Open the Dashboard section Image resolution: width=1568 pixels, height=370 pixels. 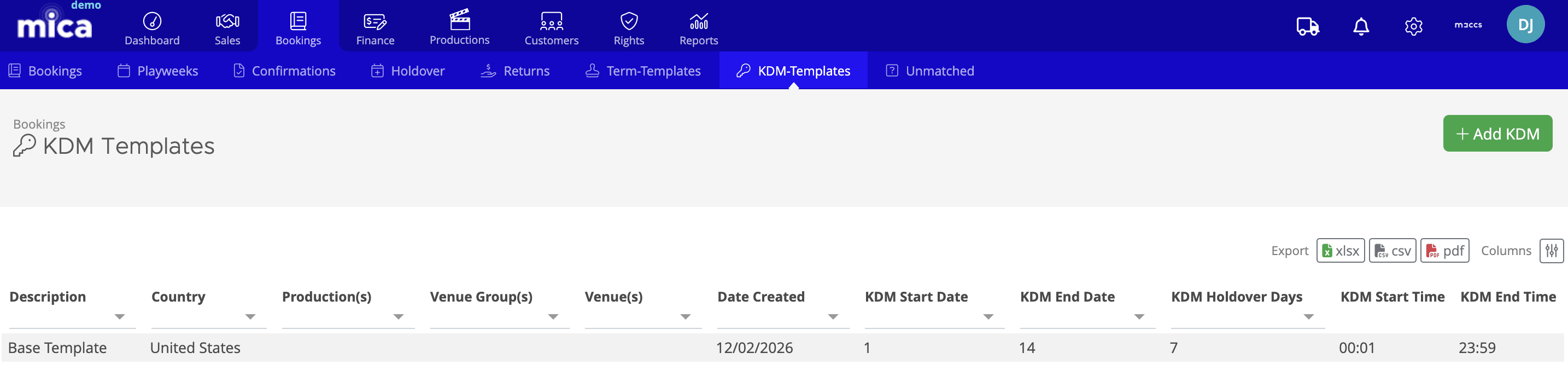click(x=152, y=28)
